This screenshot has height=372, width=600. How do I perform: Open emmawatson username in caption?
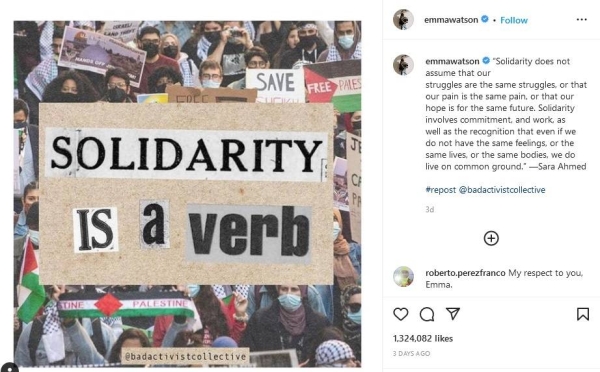coord(452,61)
